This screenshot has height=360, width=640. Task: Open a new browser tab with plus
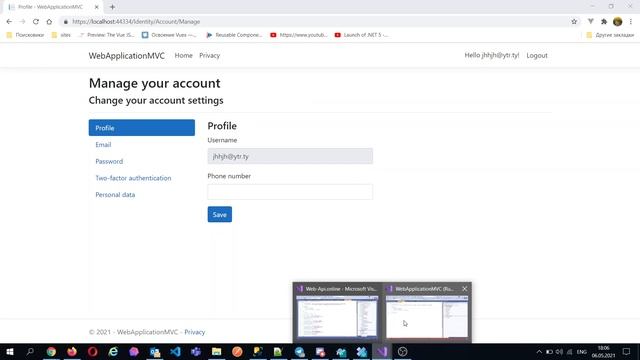112,7
